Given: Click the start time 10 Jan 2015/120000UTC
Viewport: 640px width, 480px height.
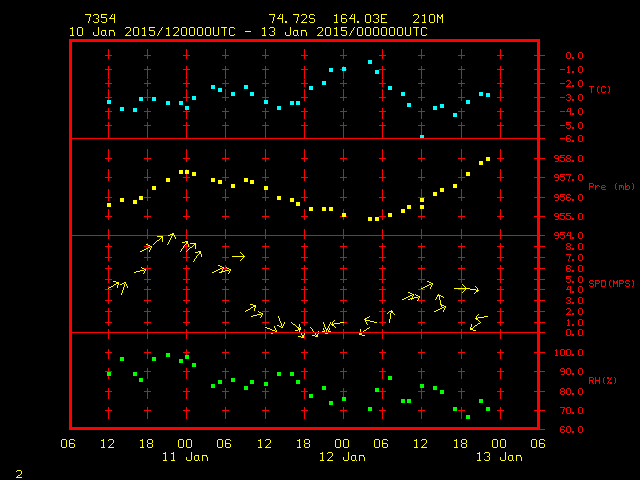Looking at the screenshot, I should click(152, 32).
